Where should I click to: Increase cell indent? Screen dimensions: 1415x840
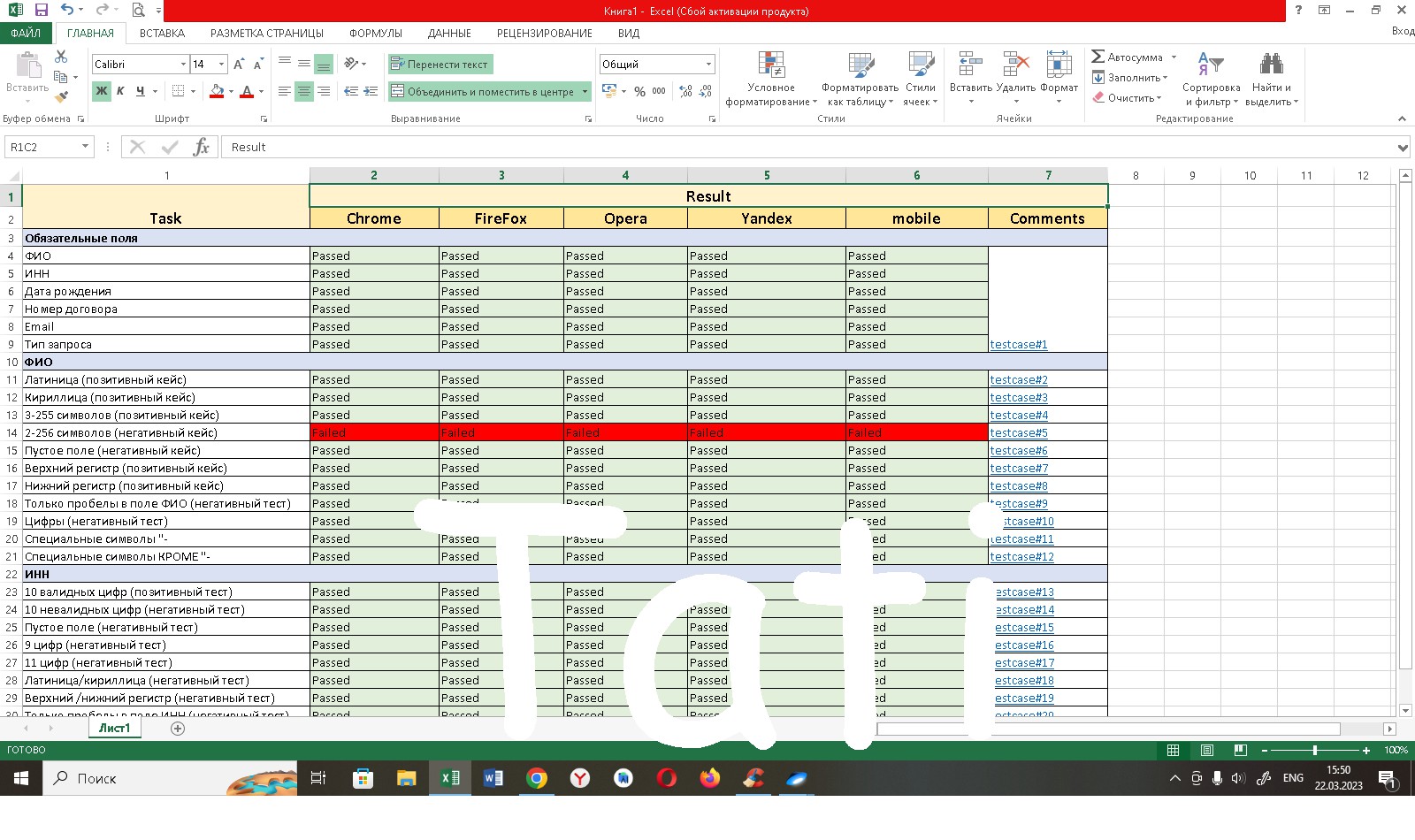pyautogui.click(x=371, y=91)
